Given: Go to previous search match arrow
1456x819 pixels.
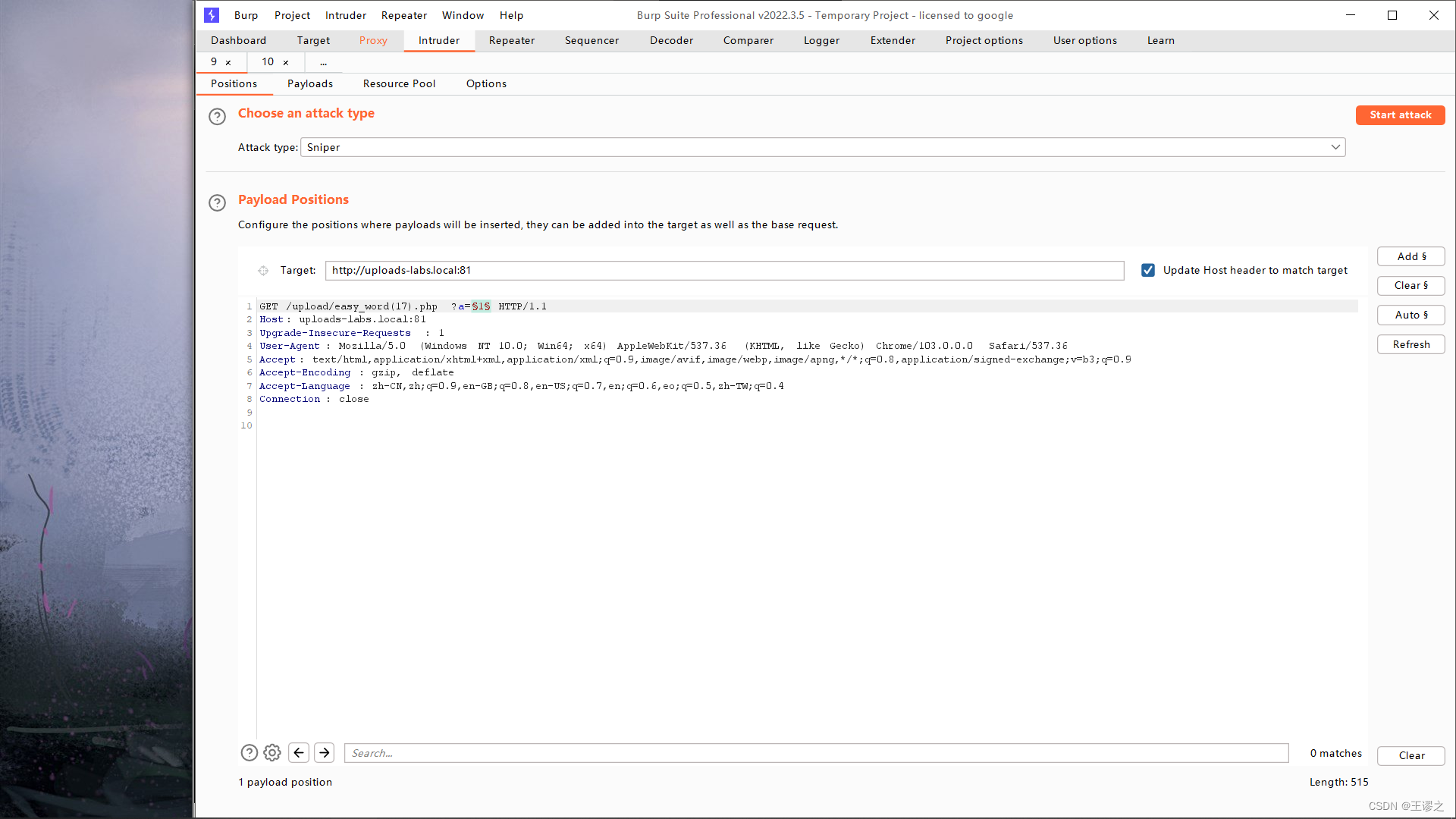Looking at the screenshot, I should coord(299,752).
